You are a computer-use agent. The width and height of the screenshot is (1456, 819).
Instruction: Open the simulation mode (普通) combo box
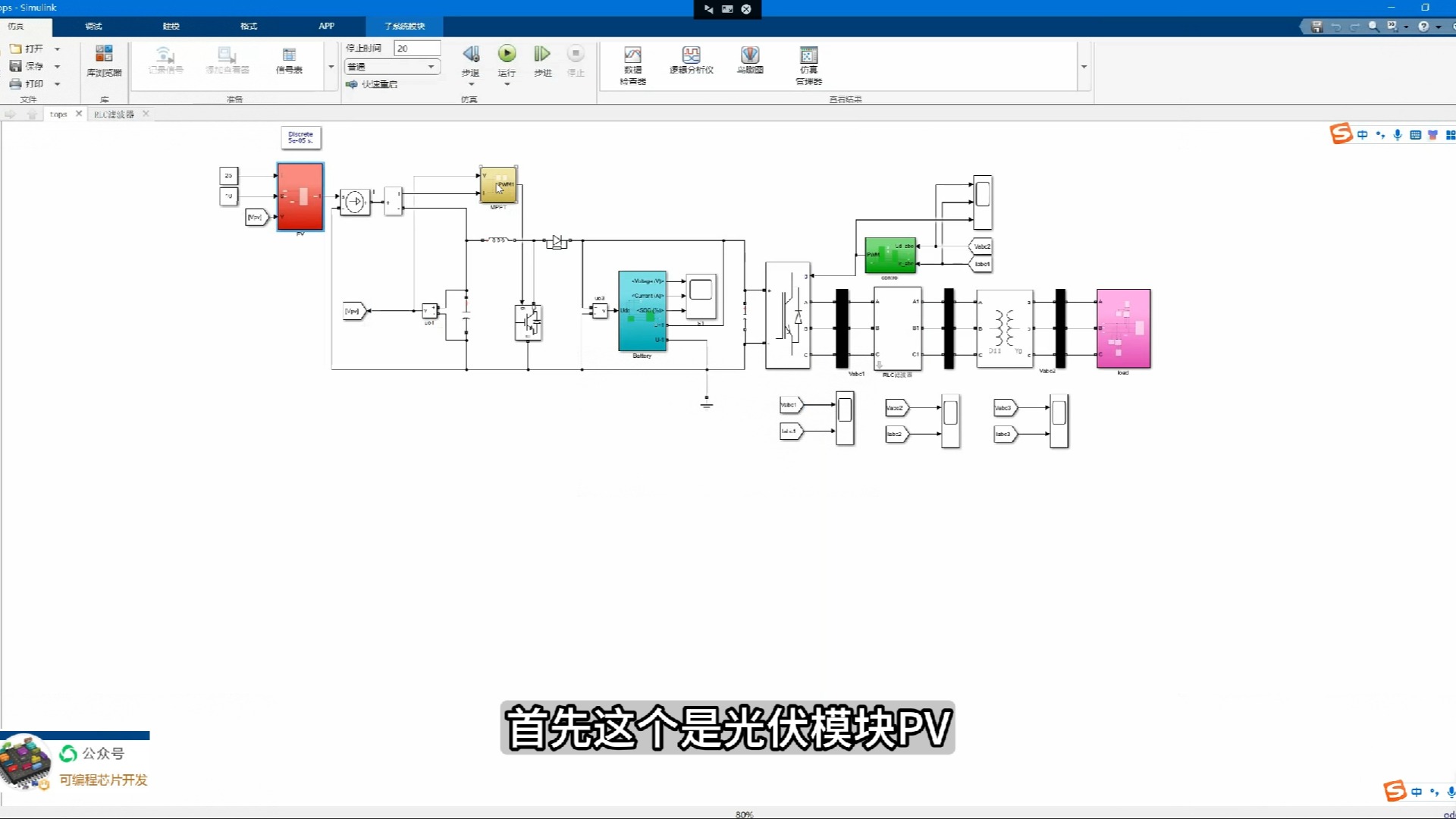click(x=393, y=67)
